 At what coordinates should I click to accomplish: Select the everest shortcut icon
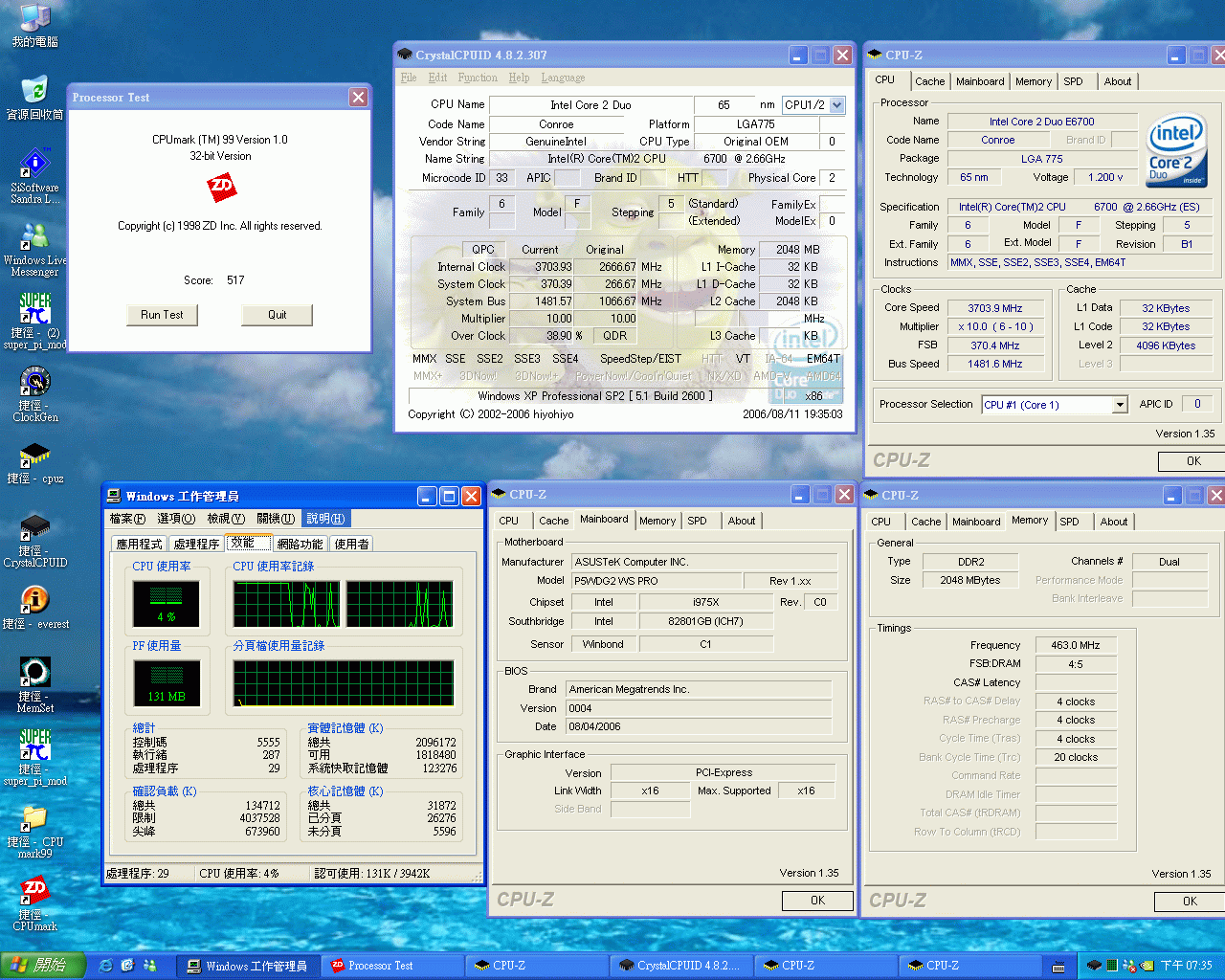point(34,608)
